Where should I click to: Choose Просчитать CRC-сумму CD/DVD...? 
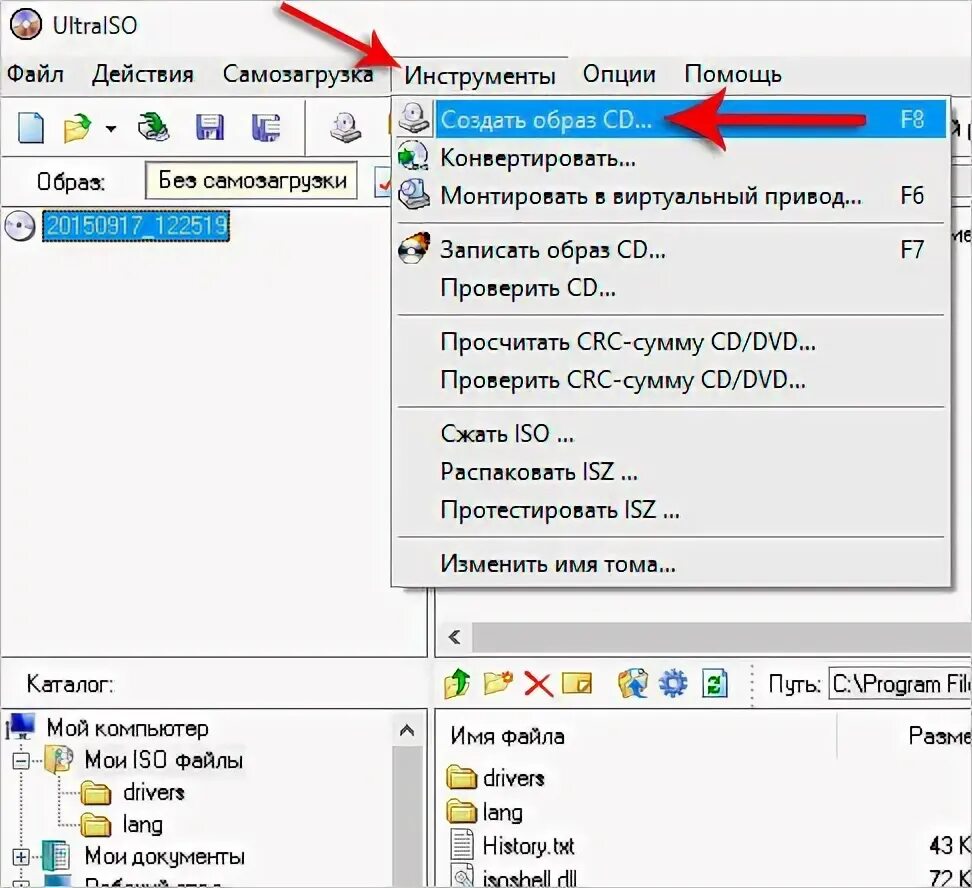(671, 342)
